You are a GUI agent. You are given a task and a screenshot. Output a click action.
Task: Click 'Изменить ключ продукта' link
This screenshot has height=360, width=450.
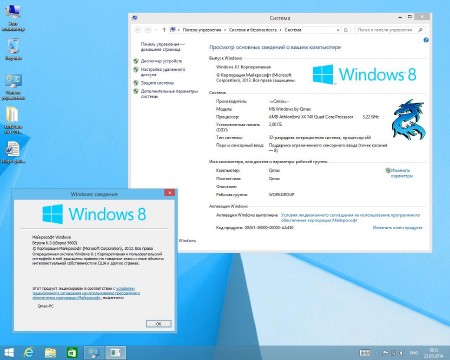click(x=397, y=228)
